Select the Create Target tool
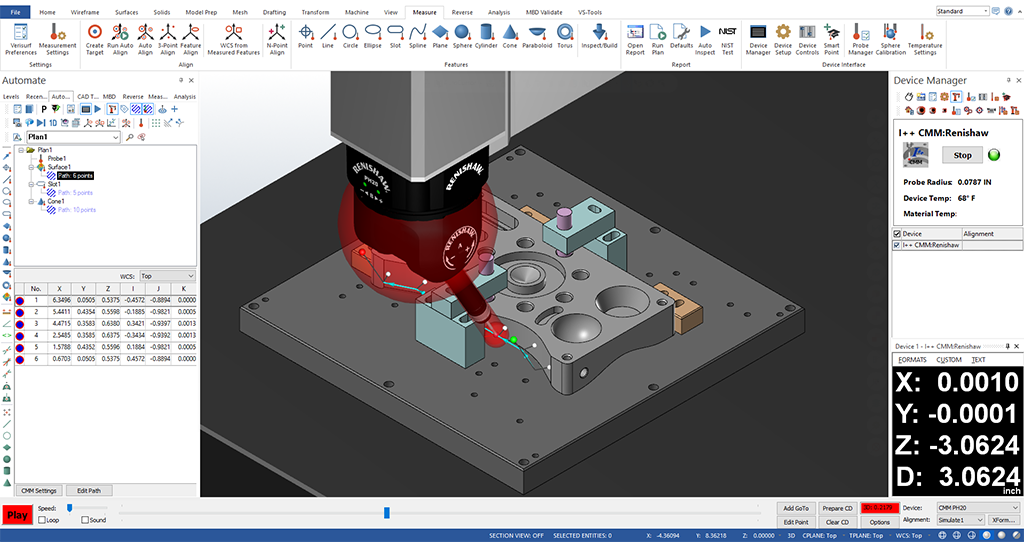This screenshot has height=542, width=1024. pos(95,39)
